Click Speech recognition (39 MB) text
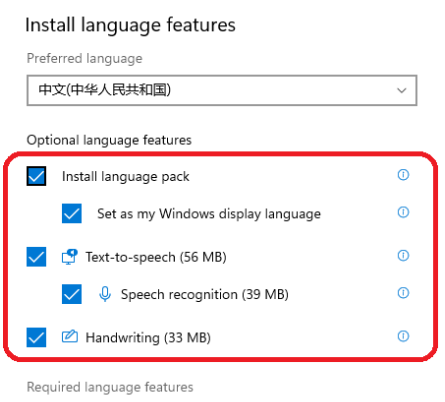This screenshot has height=402, width=445. (x=205, y=295)
